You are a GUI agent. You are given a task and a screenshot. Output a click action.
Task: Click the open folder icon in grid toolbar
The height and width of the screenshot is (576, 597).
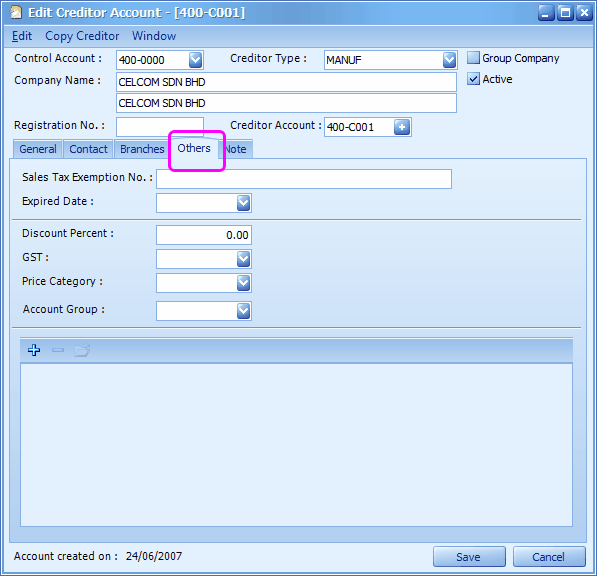(82, 350)
